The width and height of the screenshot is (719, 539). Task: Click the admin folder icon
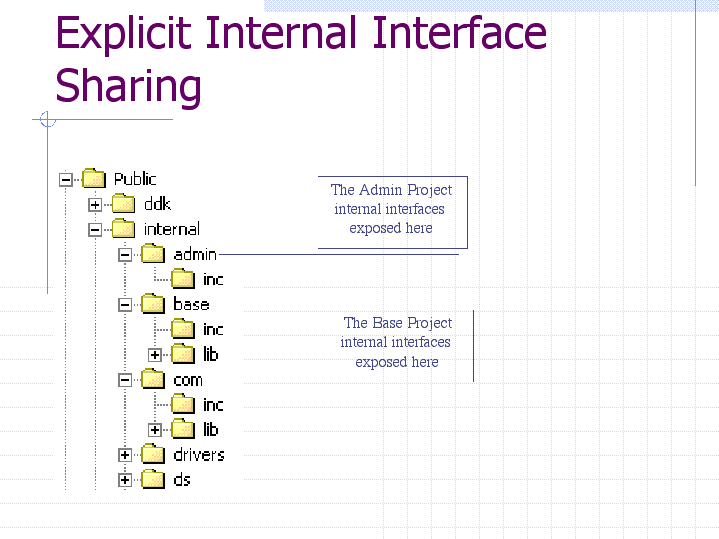point(153,254)
